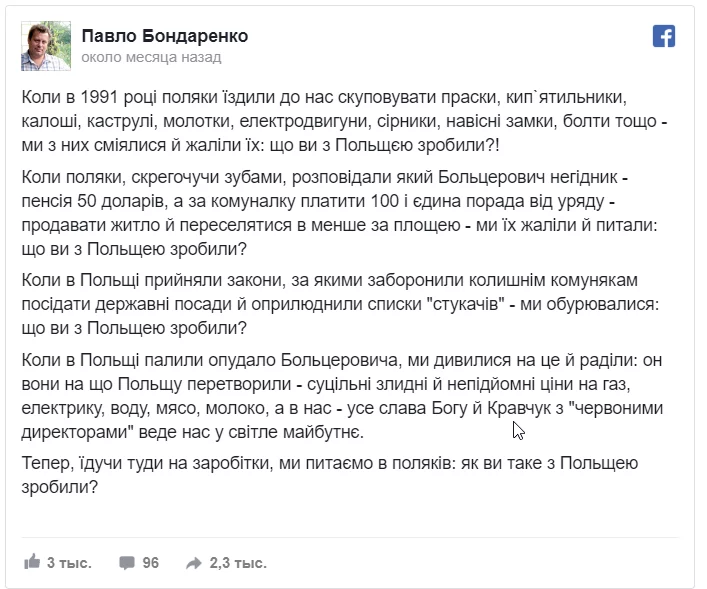View the '3 тыс.' likes count

click(69, 563)
